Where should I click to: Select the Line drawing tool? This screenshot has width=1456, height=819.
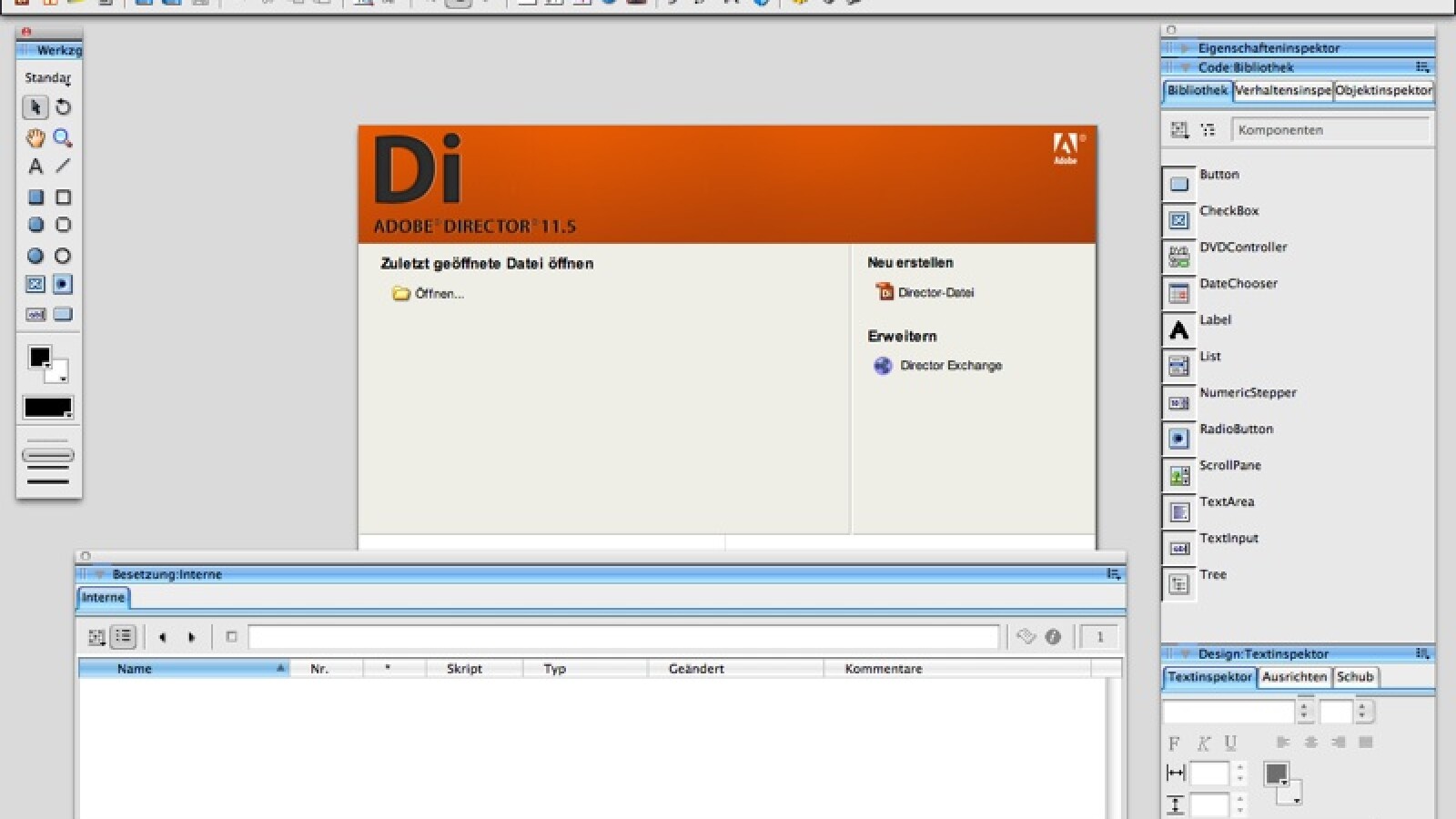(x=63, y=167)
